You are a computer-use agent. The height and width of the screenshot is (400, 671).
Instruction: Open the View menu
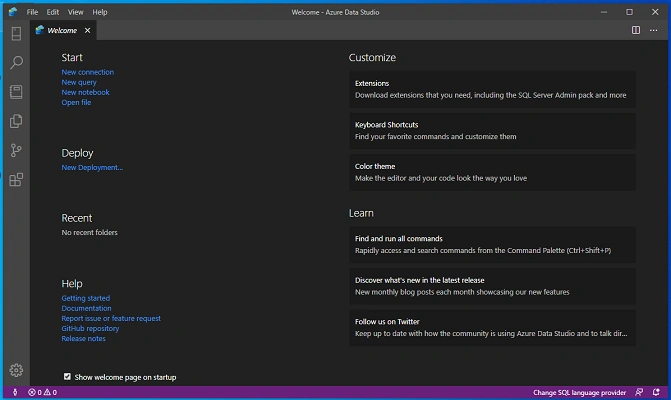tap(75, 12)
